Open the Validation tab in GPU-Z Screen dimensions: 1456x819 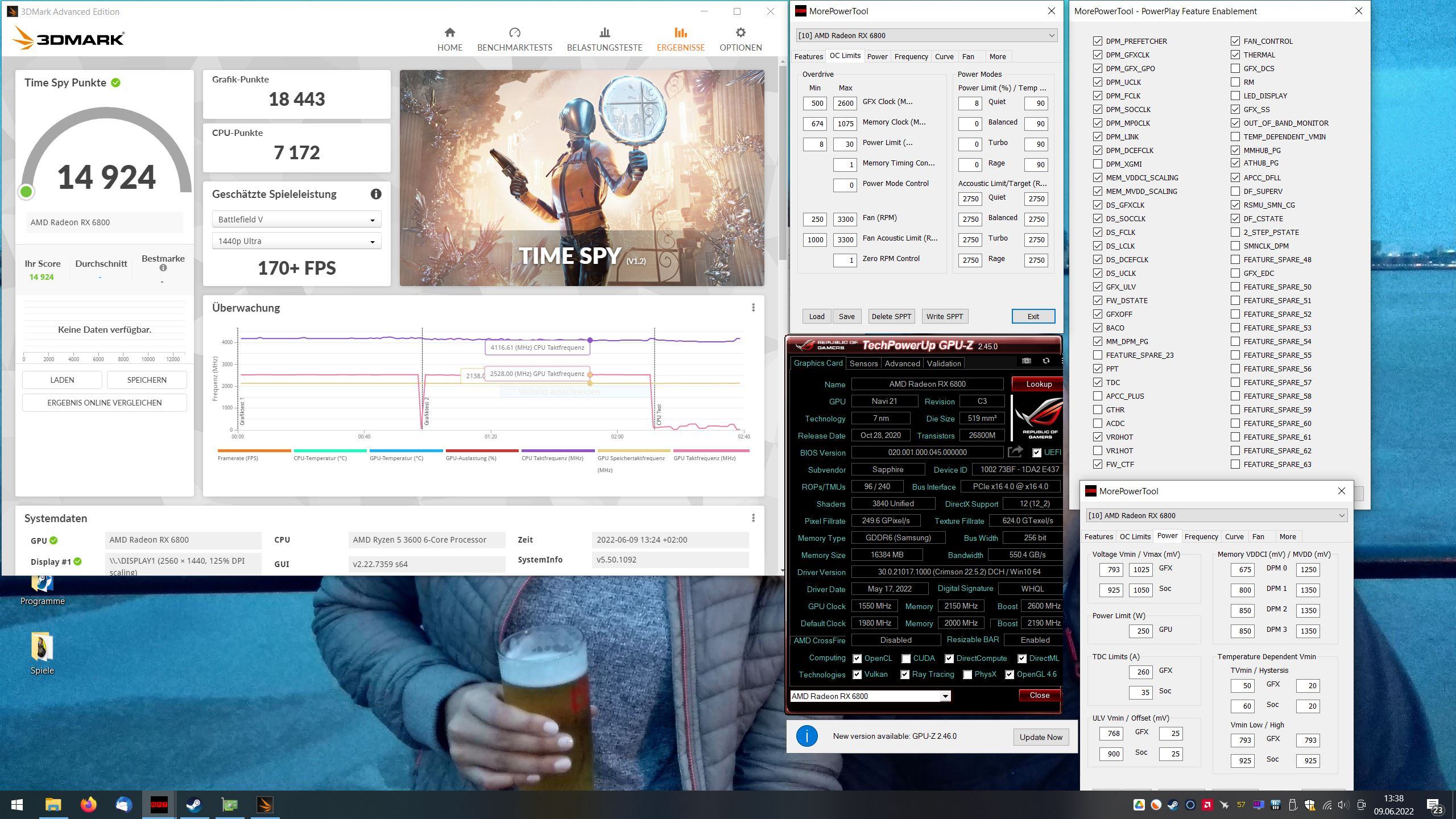[x=944, y=363]
